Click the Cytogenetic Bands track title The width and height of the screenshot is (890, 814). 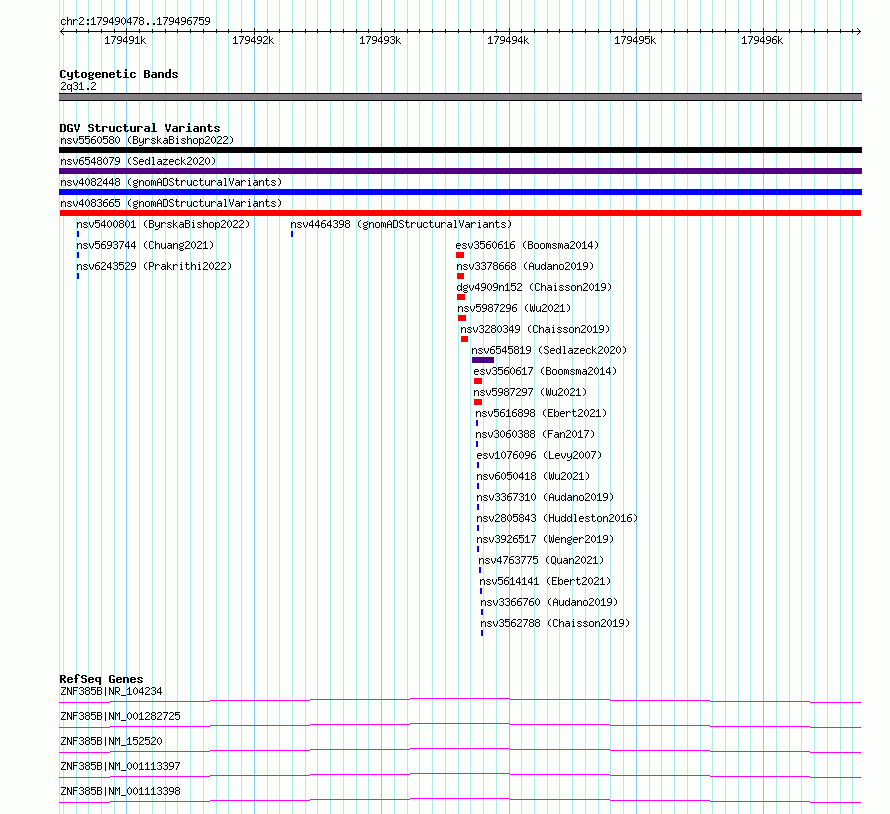(119, 74)
